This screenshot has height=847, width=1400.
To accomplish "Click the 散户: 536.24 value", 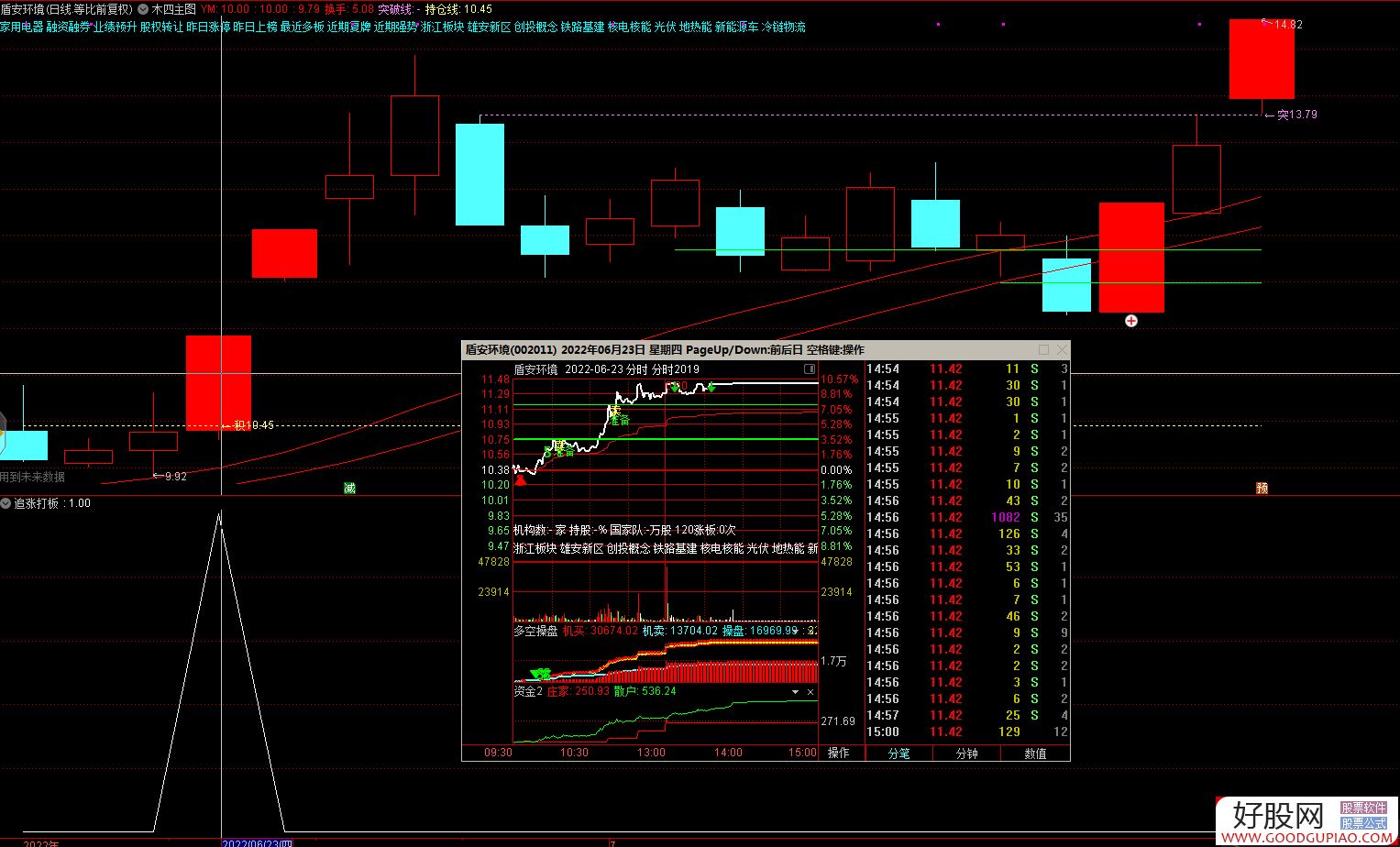I will 645,691.
